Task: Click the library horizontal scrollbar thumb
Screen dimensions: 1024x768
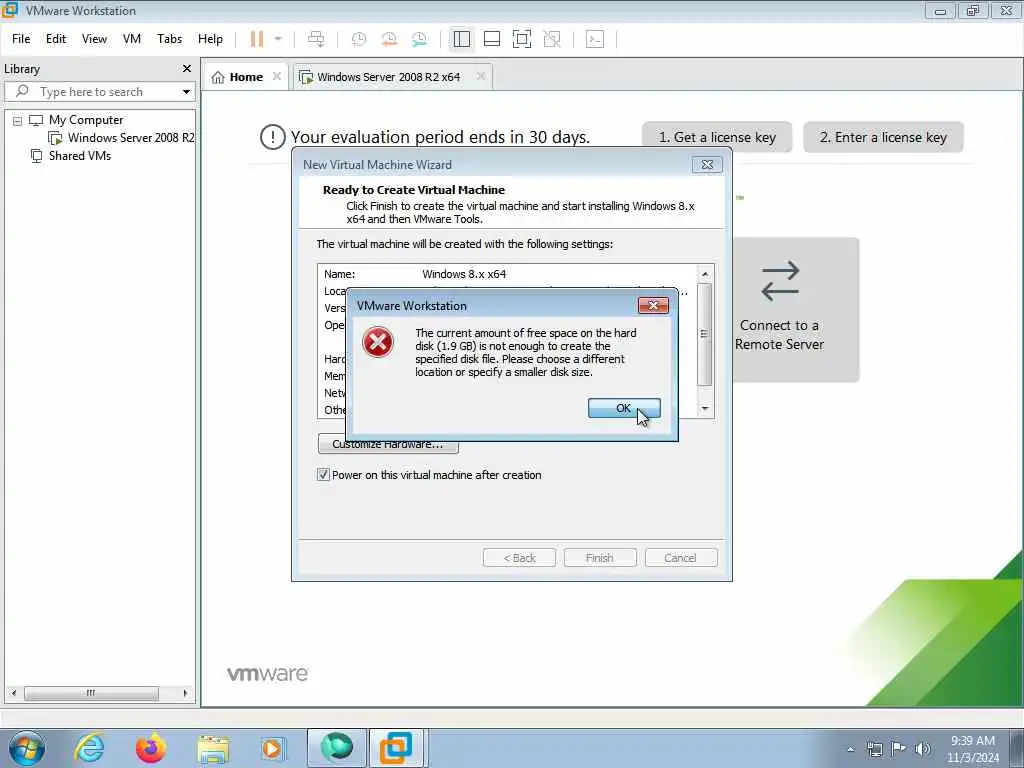Action: (91, 693)
